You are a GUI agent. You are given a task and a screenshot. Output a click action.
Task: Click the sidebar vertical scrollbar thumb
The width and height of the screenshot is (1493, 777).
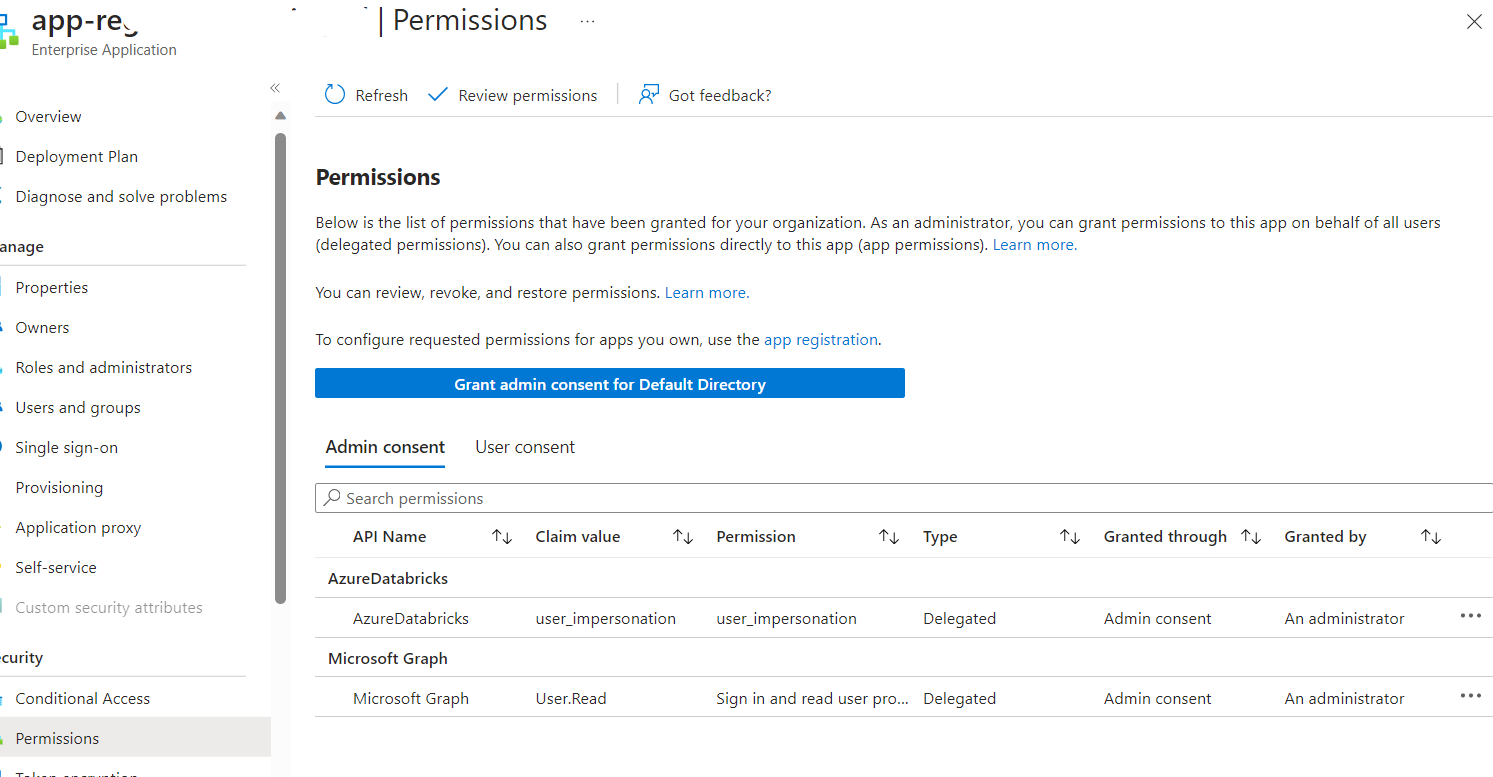pyautogui.click(x=280, y=368)
